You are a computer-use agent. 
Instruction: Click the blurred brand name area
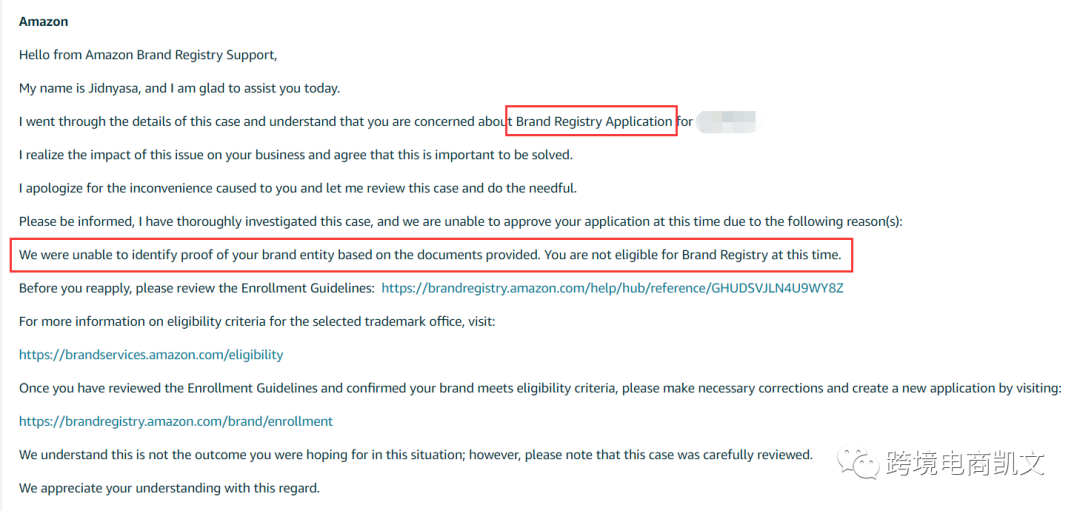pos(727,123)
